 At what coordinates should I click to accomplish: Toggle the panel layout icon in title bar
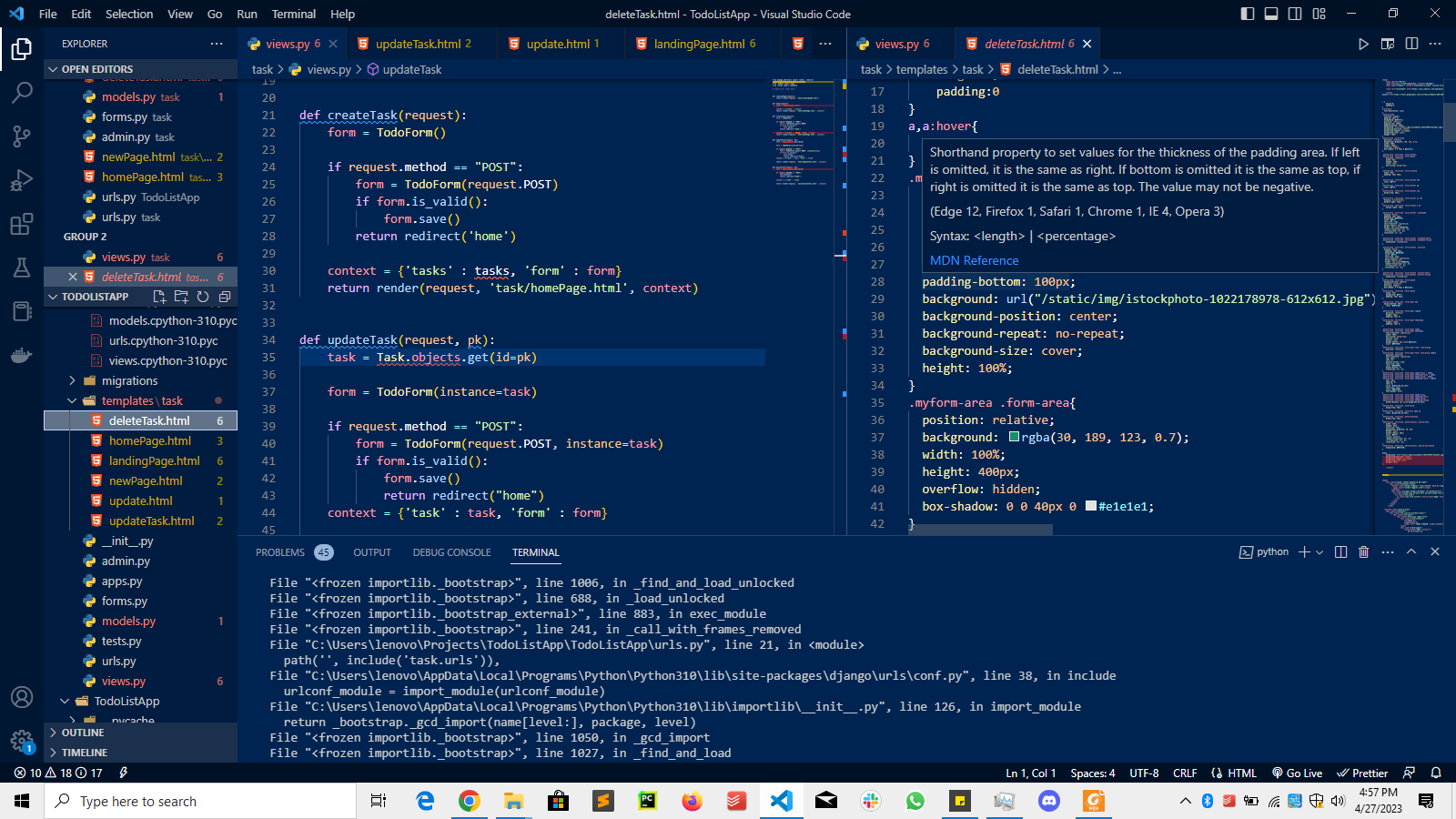coord(1270,14)
